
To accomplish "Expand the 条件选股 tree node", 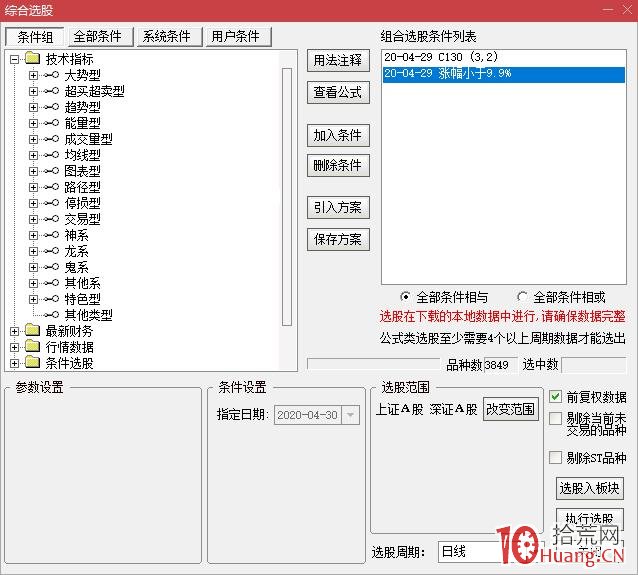I will pos(15,363).
